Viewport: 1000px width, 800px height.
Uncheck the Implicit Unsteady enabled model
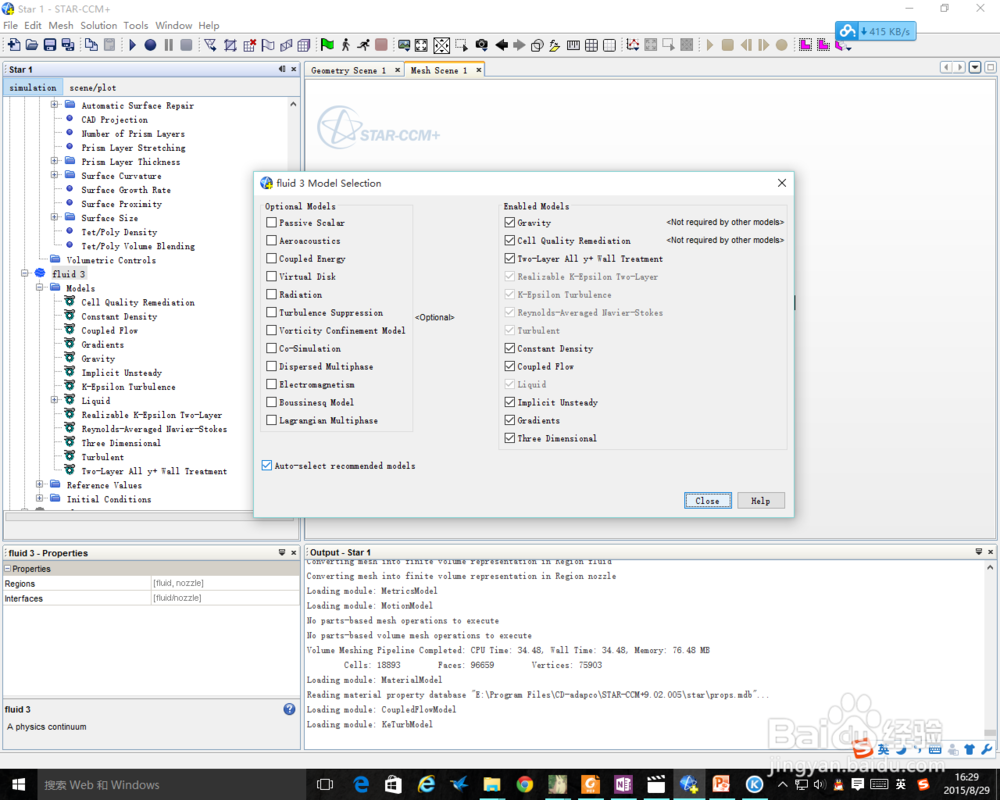(x=510, y=402)
